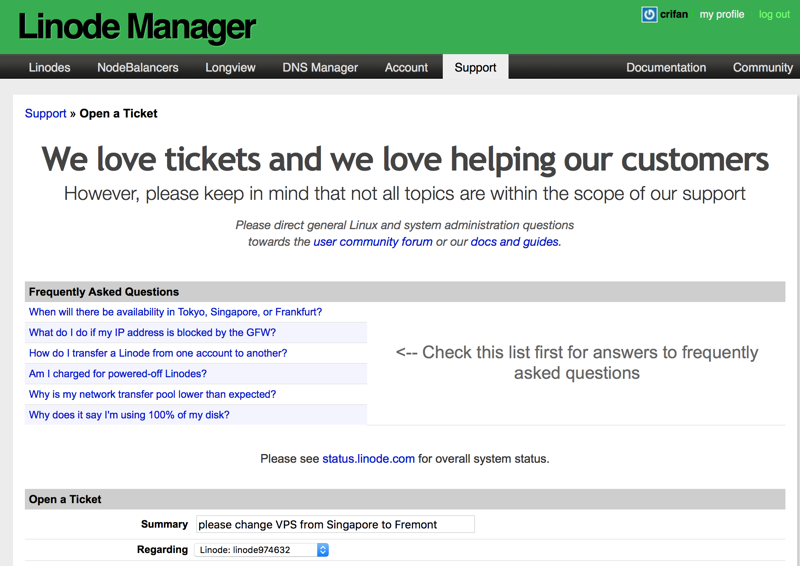The width and height of the screenshot is (800, 566).
Task: Expand the Regarding dropdown
Action: pyautogui.click(x=261, y=550)
